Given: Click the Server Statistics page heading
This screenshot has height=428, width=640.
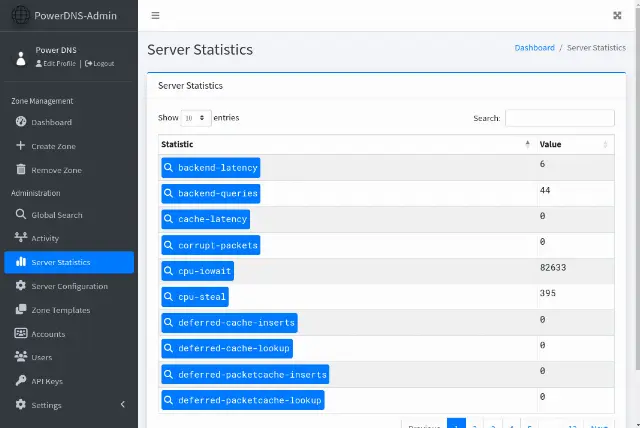Looking at the screenshot, I should coord(200,50).
